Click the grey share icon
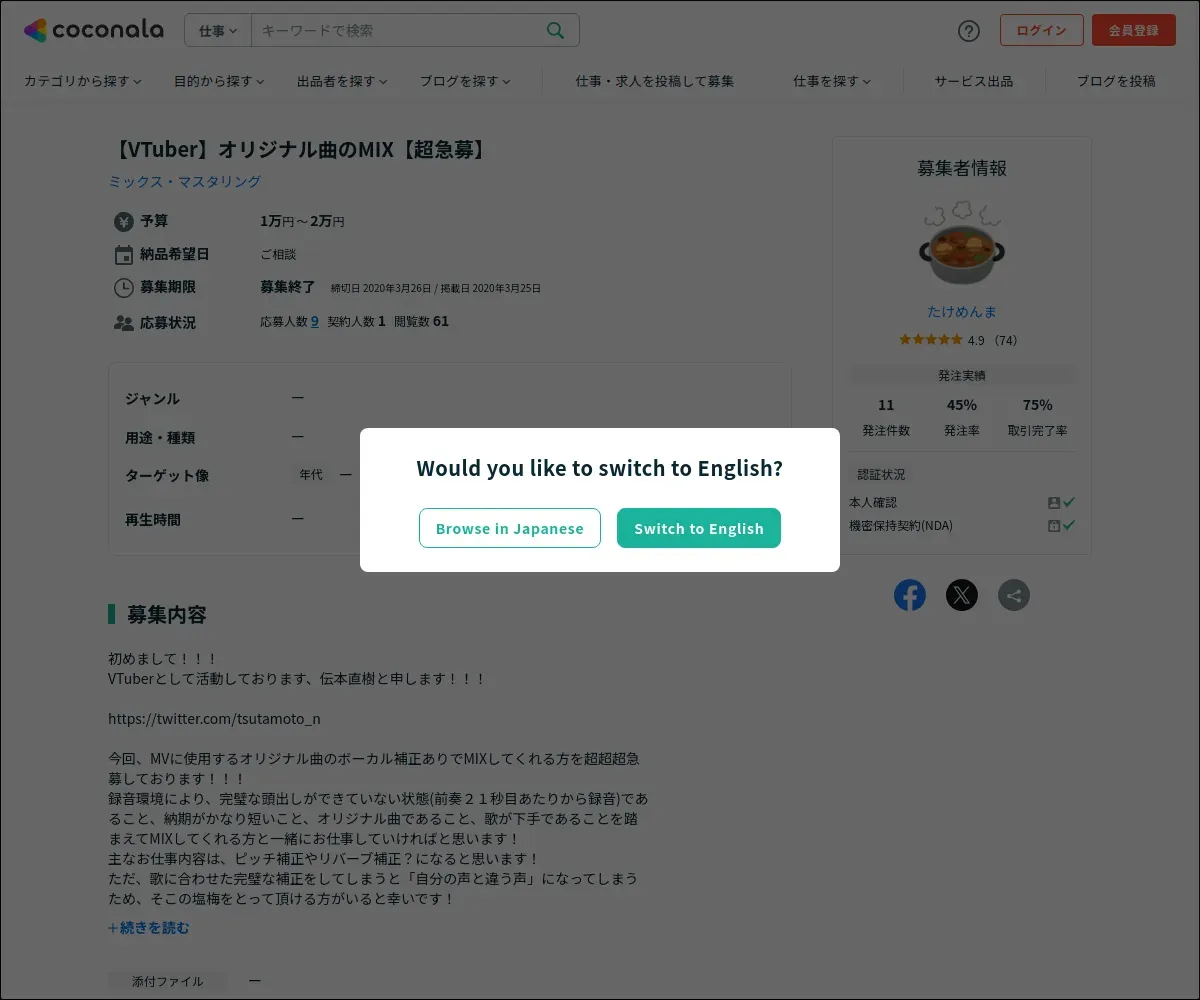 pyautogui.click(x=1014, y=595)
